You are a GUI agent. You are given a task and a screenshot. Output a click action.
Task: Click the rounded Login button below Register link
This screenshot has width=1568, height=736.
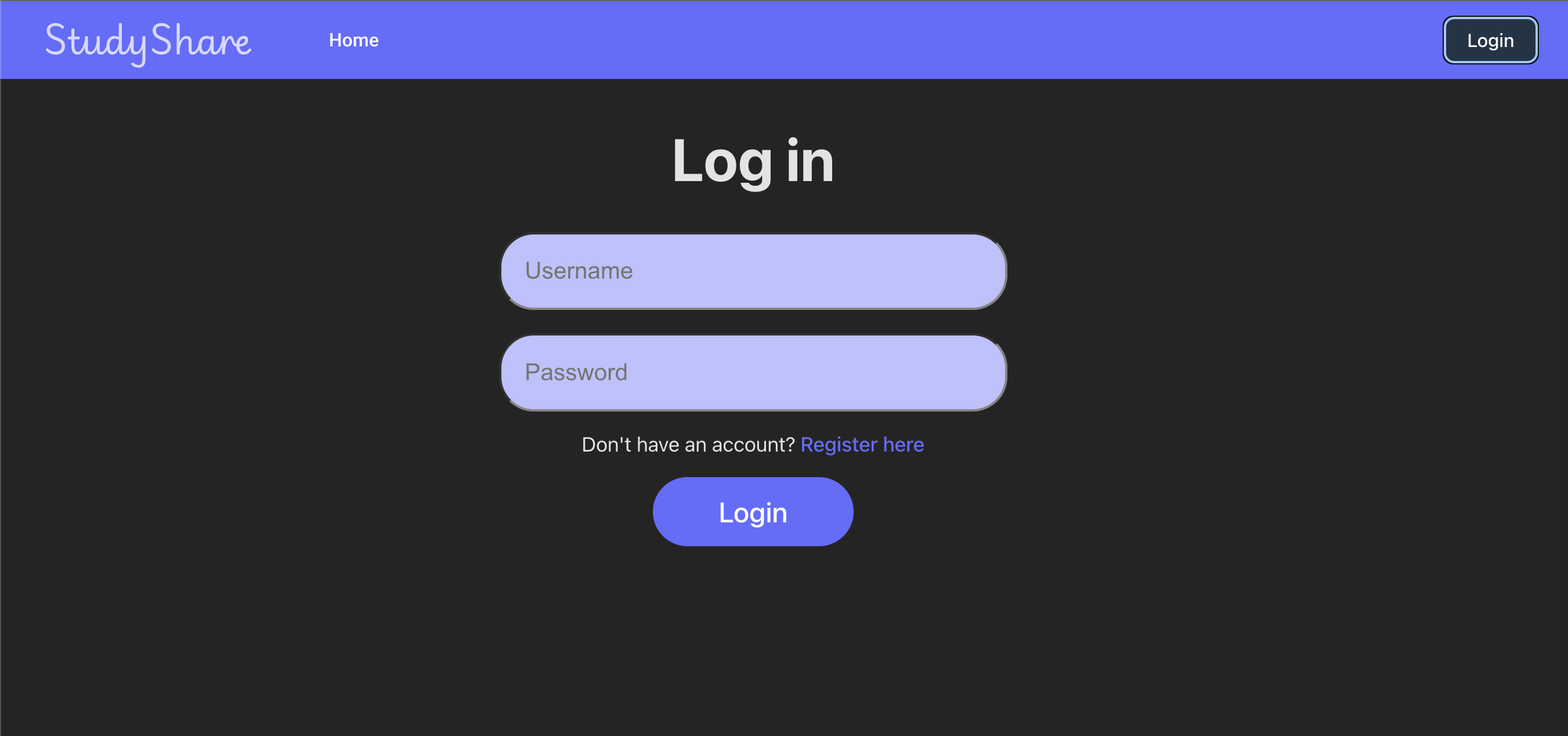[753, 512]
